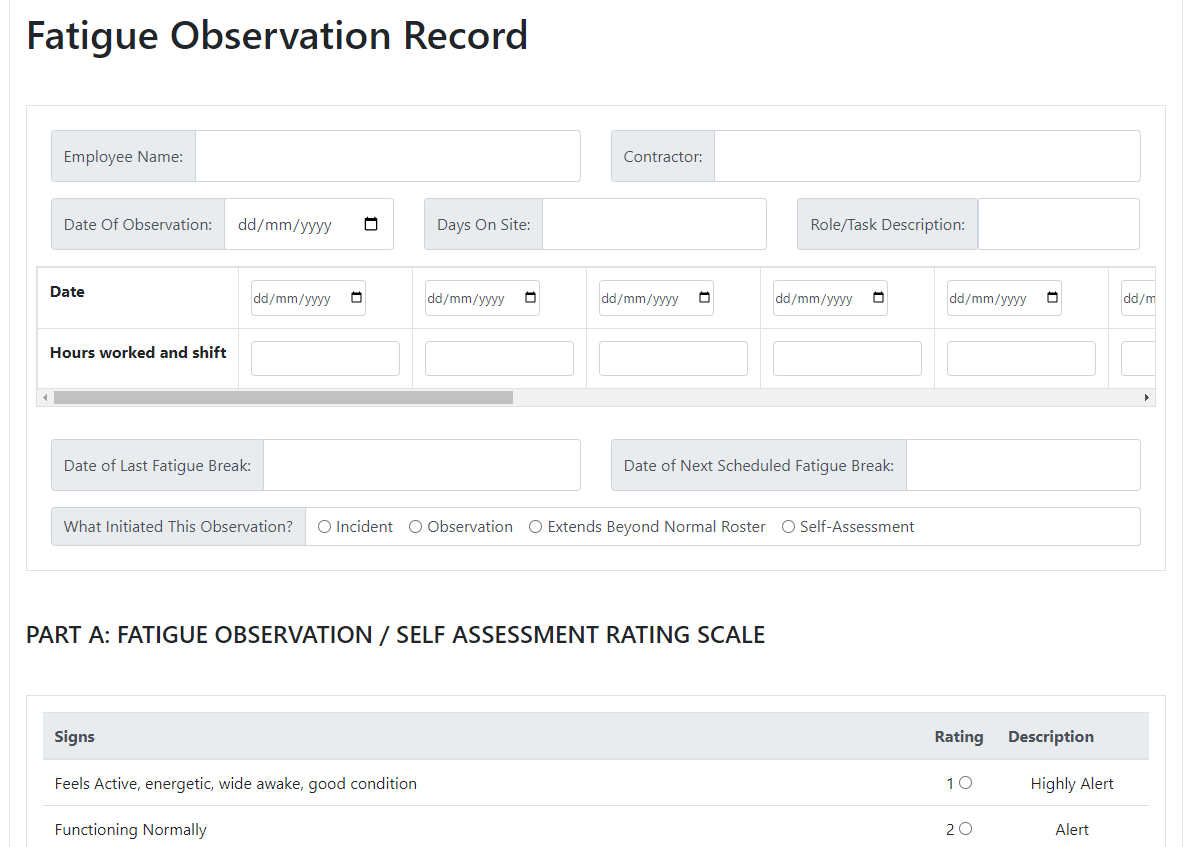Click the Date Of Observation date field
The height and width of the screenshot is (847, 1201).
point(309,224)
